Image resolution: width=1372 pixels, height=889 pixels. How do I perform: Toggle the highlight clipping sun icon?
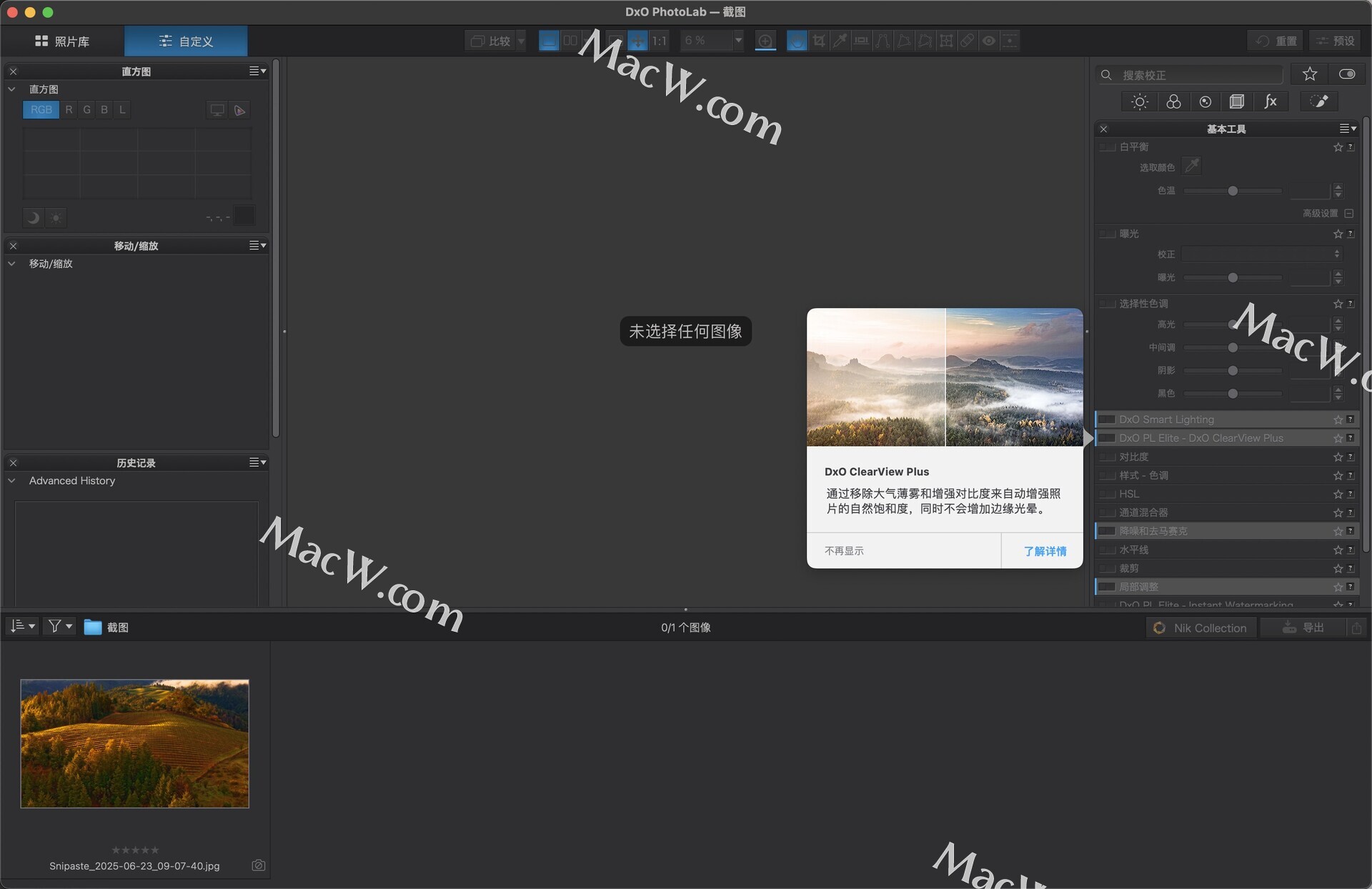(x=56, y=217)
